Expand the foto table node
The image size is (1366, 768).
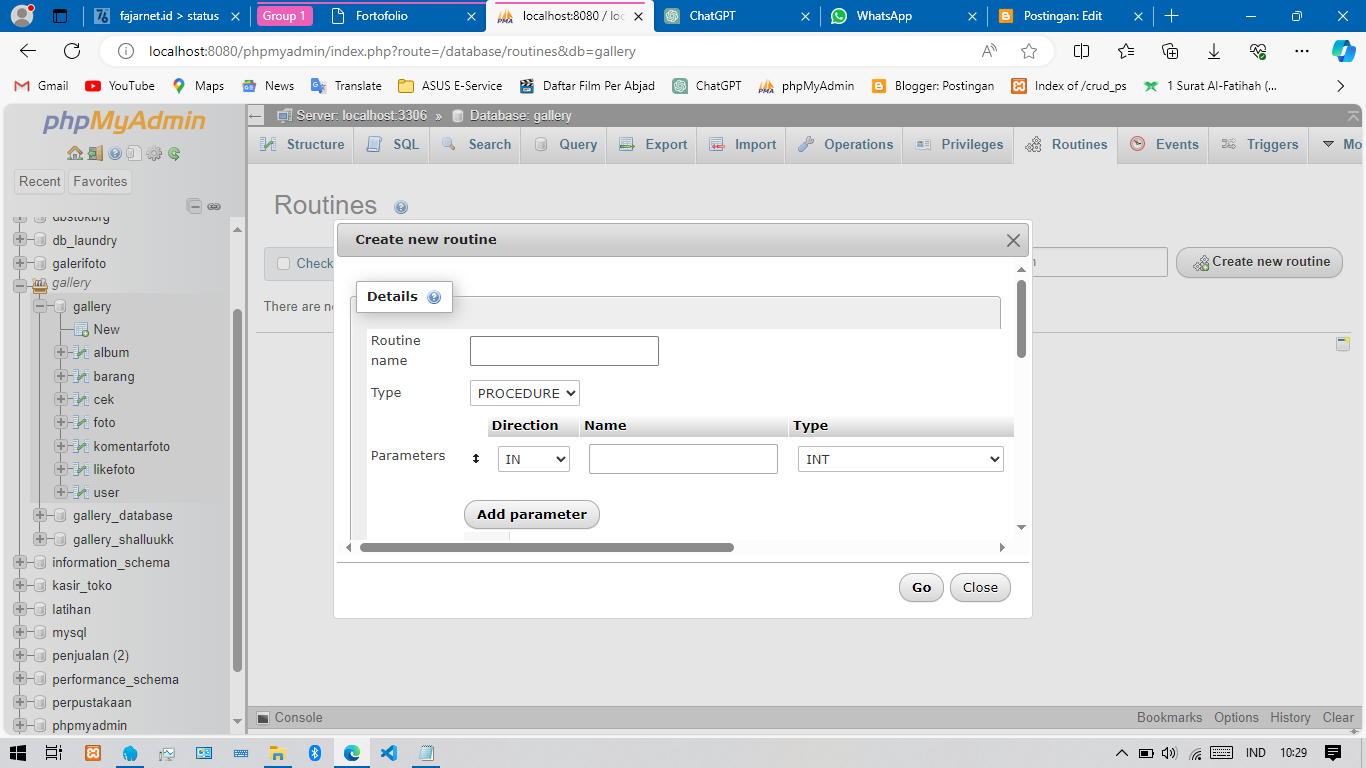[61, 423]
